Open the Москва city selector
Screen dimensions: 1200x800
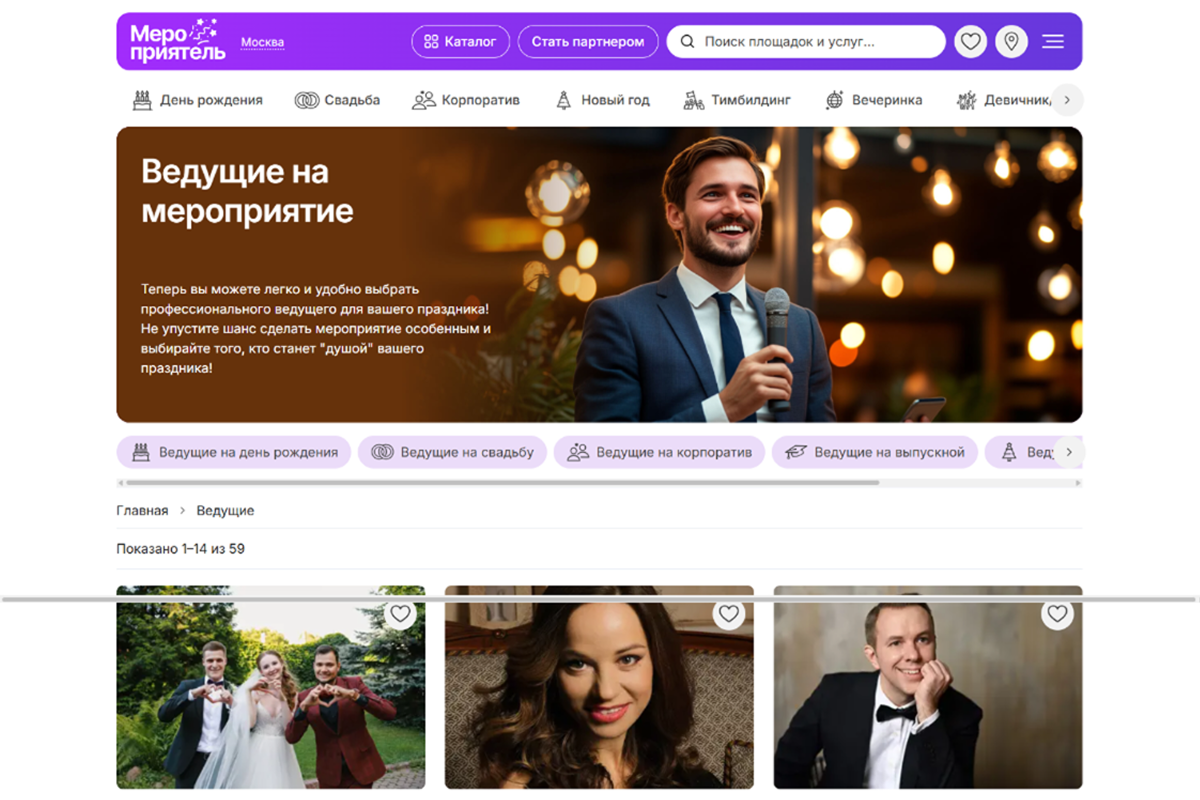262,42
